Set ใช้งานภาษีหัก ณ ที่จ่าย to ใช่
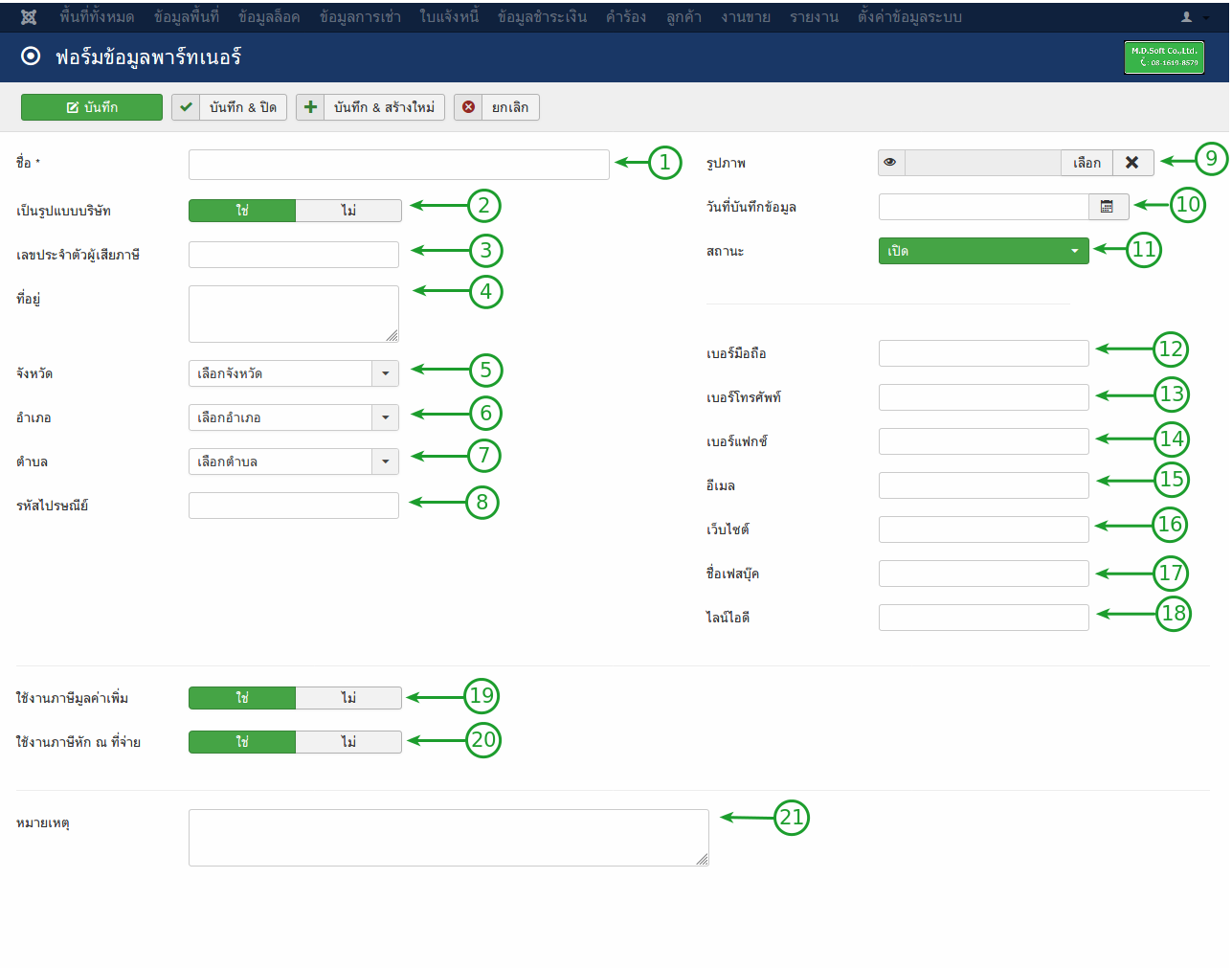 (242, 742)
